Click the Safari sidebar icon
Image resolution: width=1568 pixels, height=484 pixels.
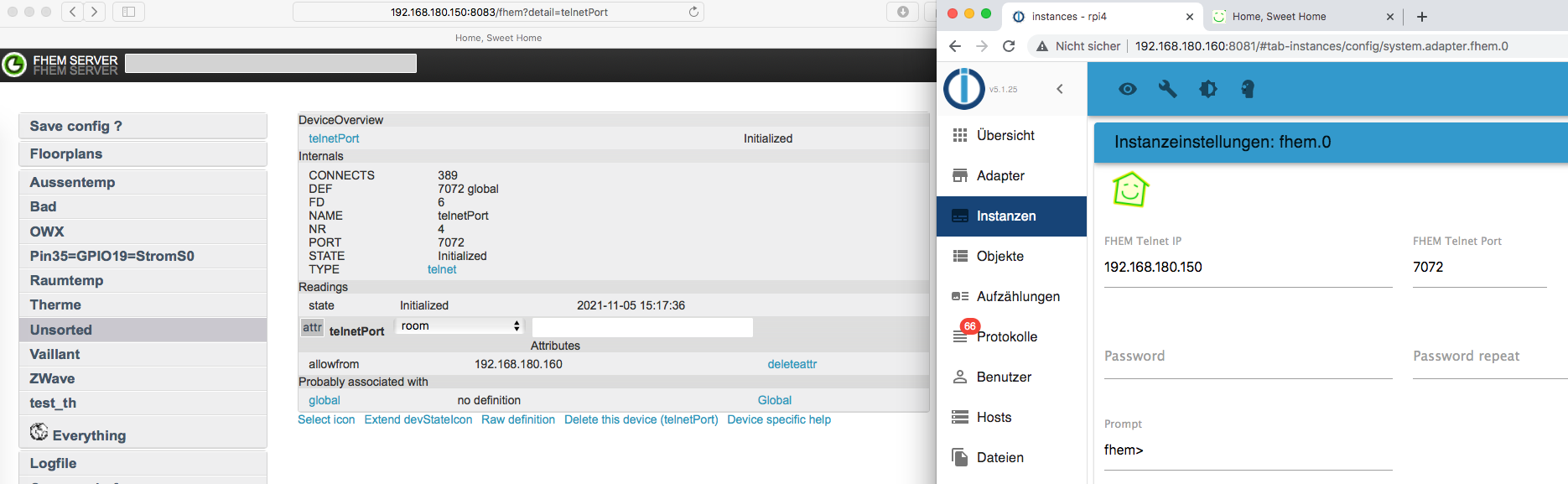128,12
